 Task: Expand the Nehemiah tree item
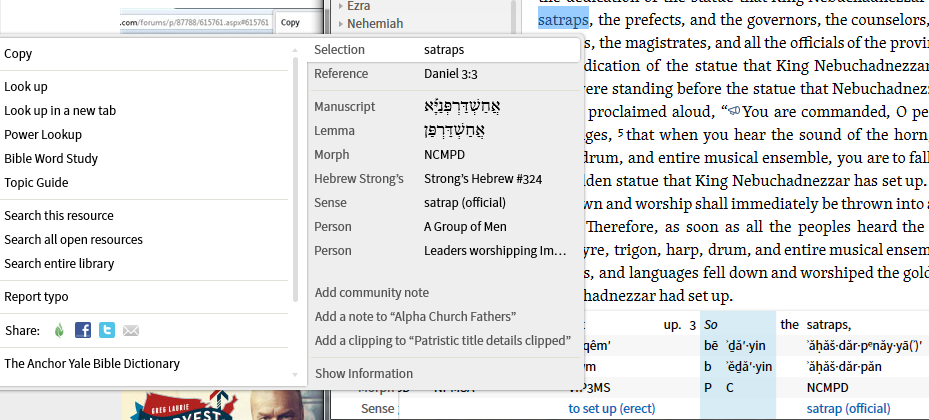point(341,24)
